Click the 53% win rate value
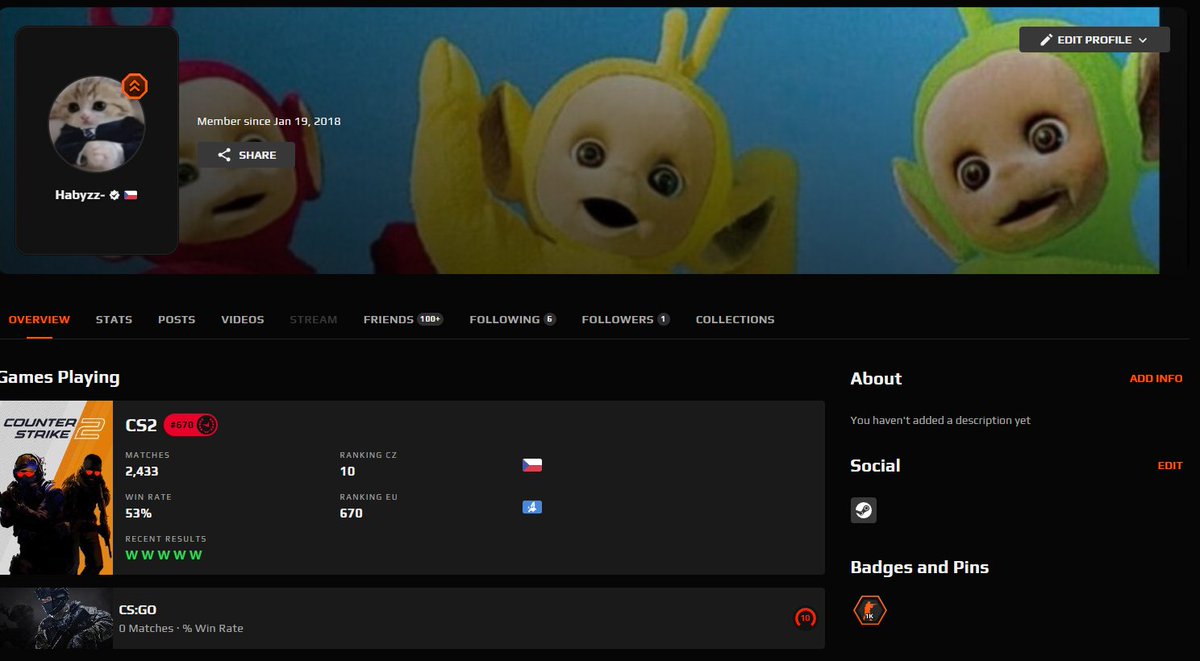Viewport: 1200px width, 661px height. [138, 513]
